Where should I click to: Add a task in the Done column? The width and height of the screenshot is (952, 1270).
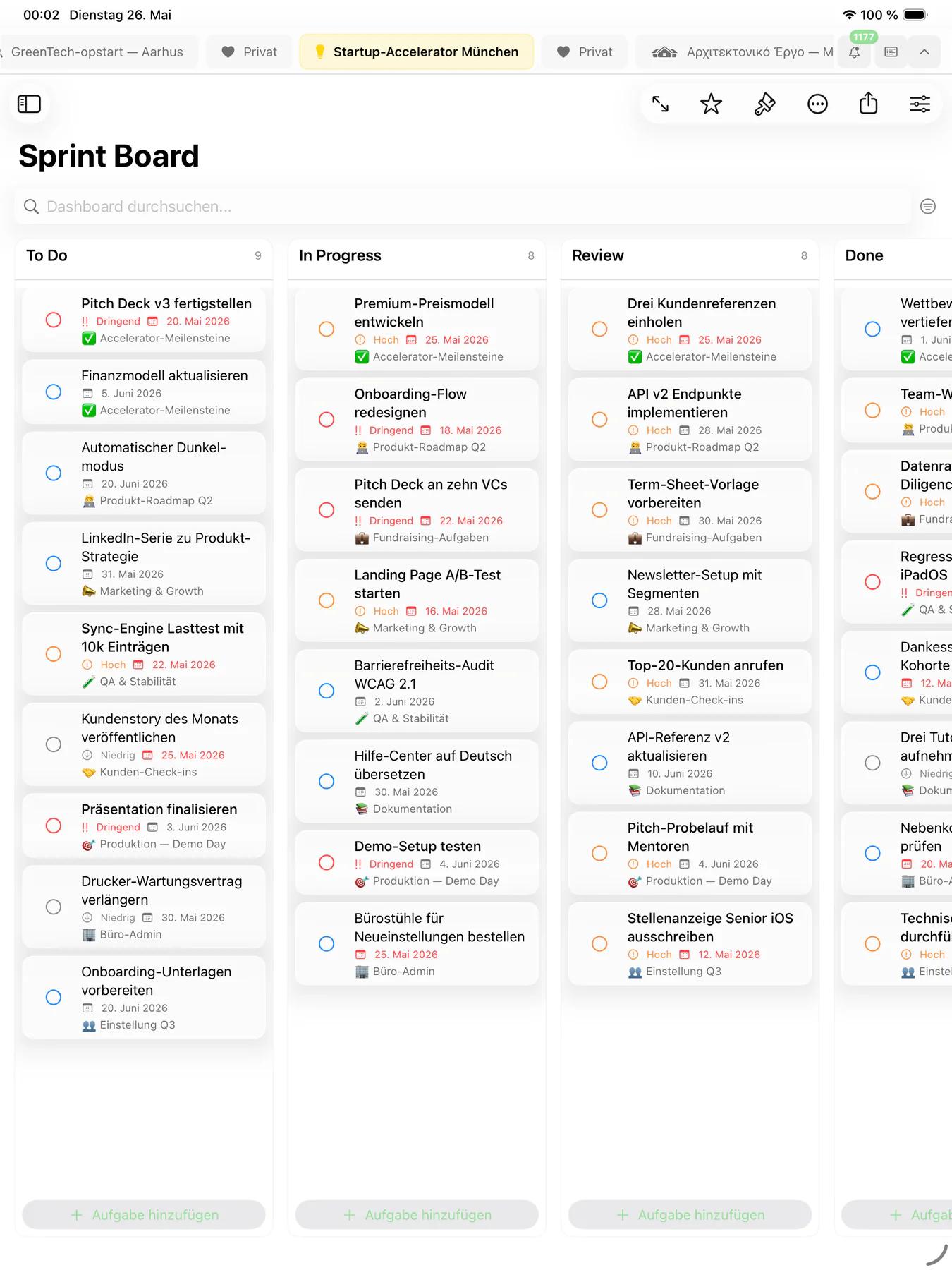(x=897, y=1214)
